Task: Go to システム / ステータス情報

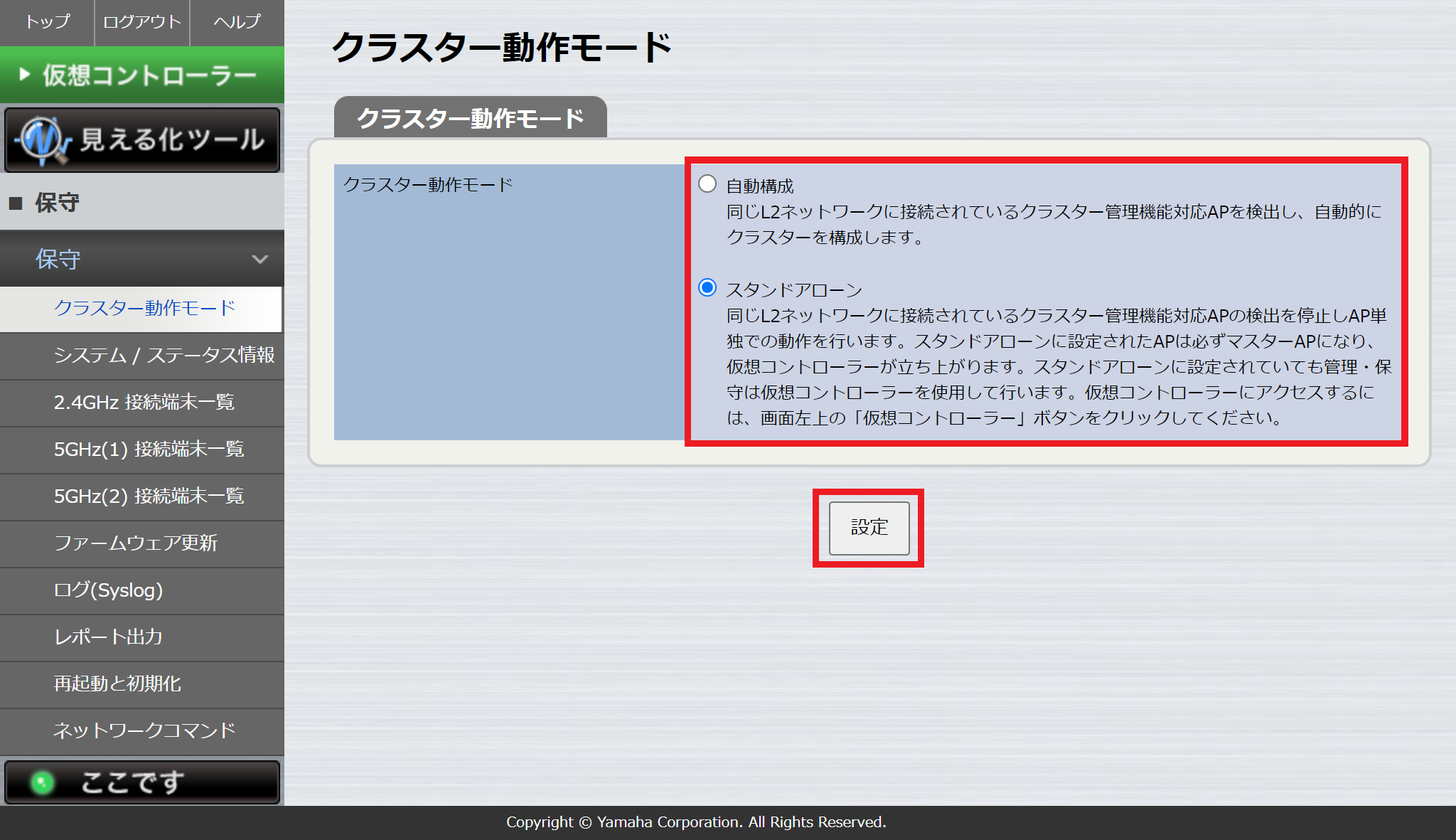Action: pyautogui.click(x=164, y=355)
